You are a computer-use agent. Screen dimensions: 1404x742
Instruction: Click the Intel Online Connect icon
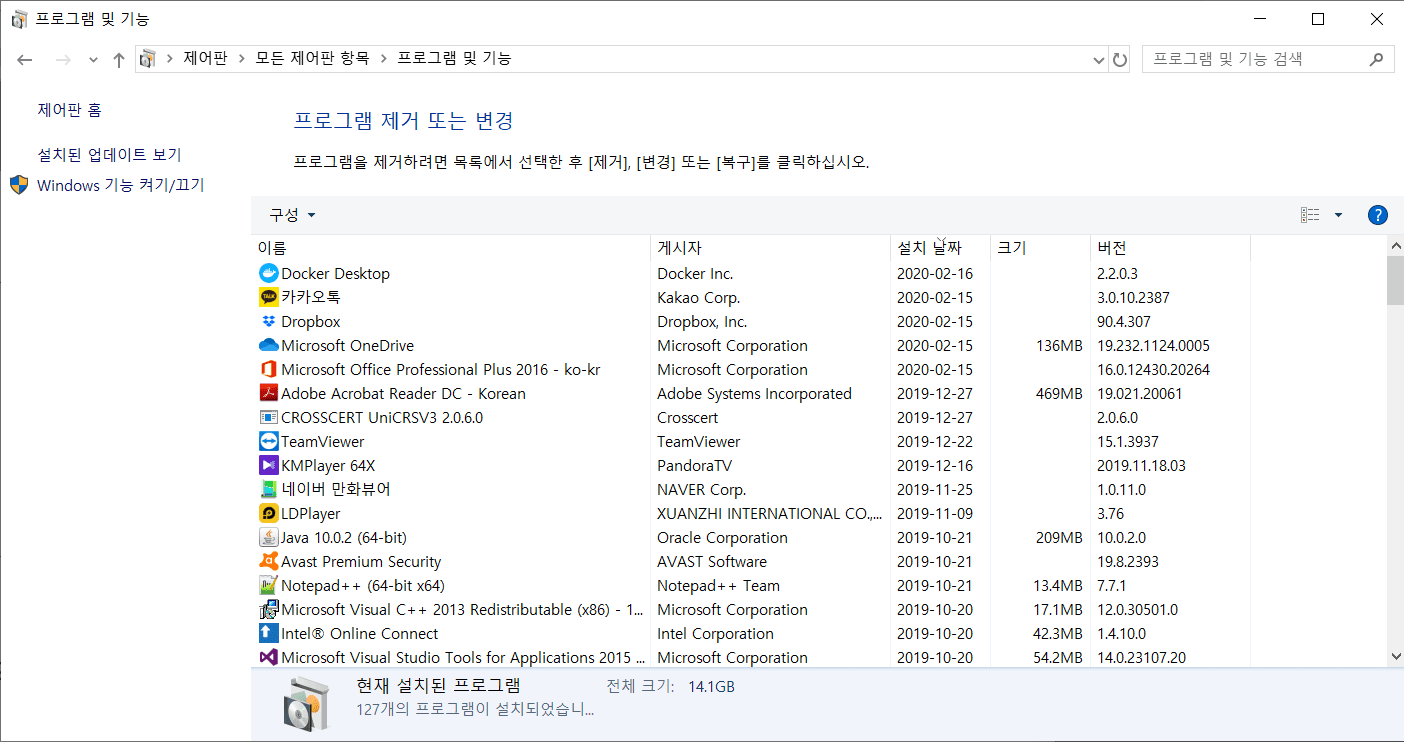pyautogui.click(x=268, y=633)
